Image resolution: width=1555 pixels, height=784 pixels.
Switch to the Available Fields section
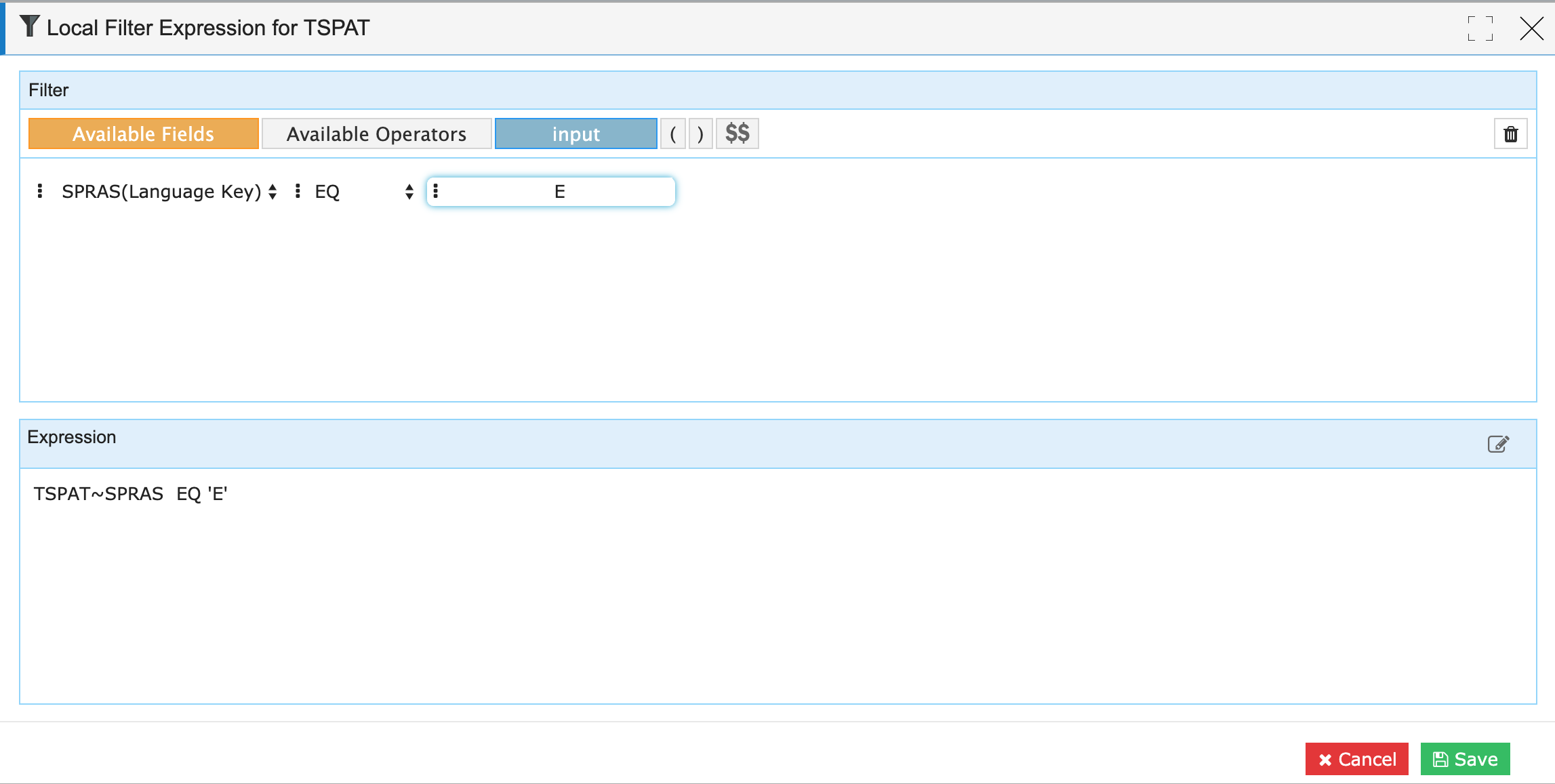click(x=143, y=133)
